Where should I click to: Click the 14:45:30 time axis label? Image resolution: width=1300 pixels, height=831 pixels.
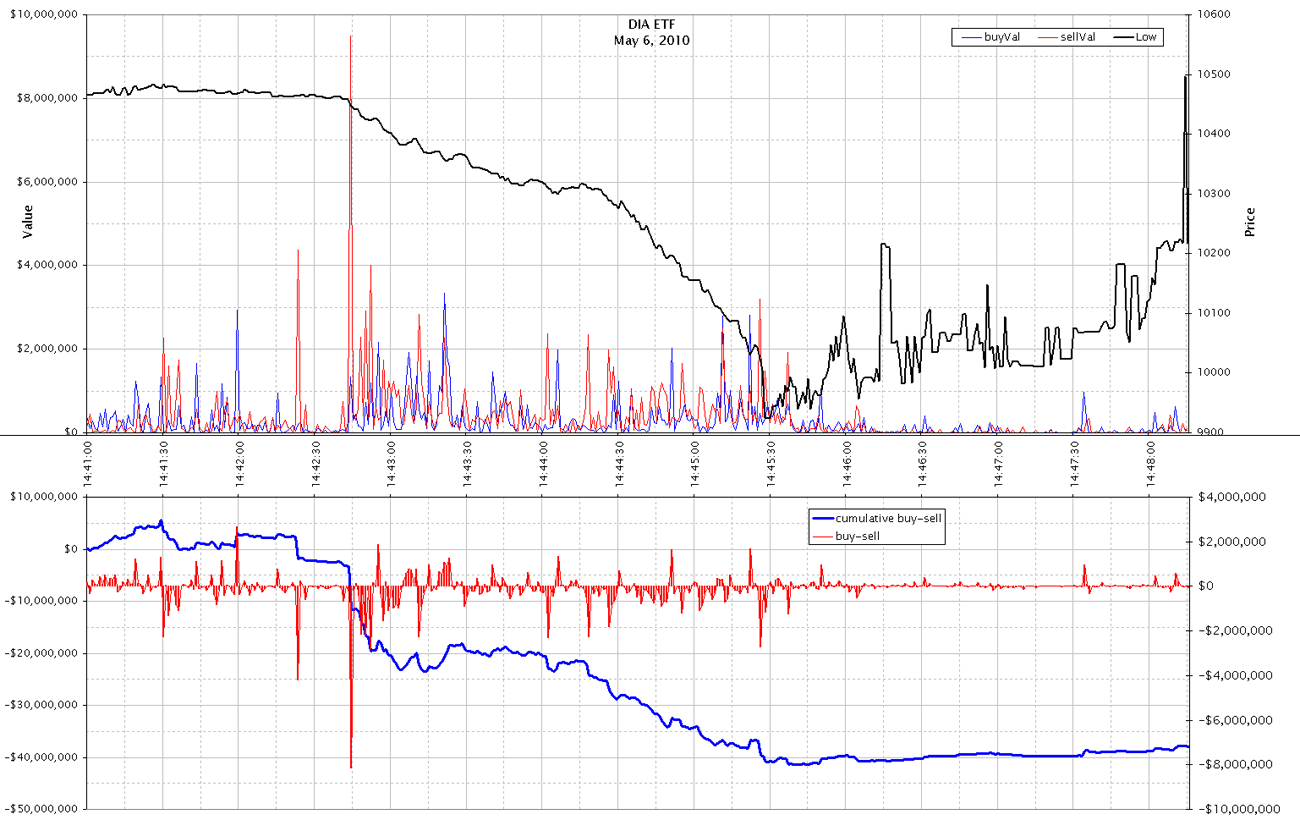coord(773,464)
